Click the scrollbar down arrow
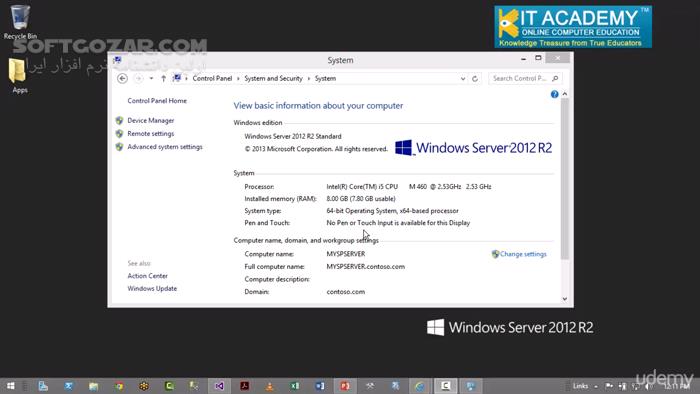The width and height of the screenshot is (700, 394). pos(565,299)
